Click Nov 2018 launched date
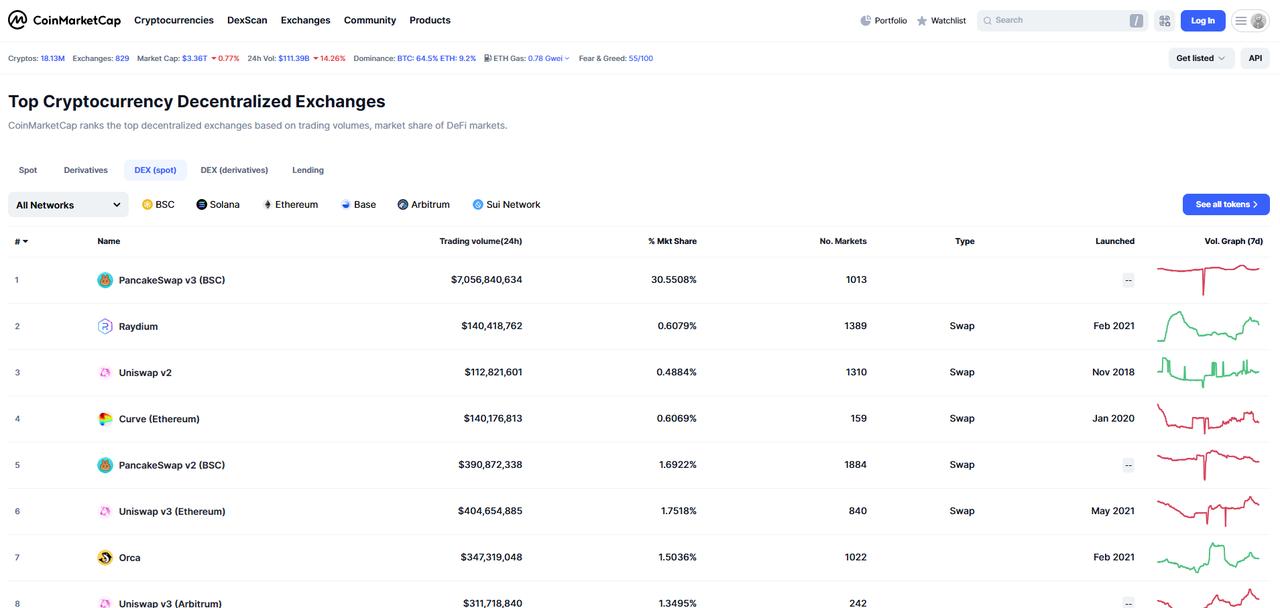The image size is (1280, 608). point(1113,372)
